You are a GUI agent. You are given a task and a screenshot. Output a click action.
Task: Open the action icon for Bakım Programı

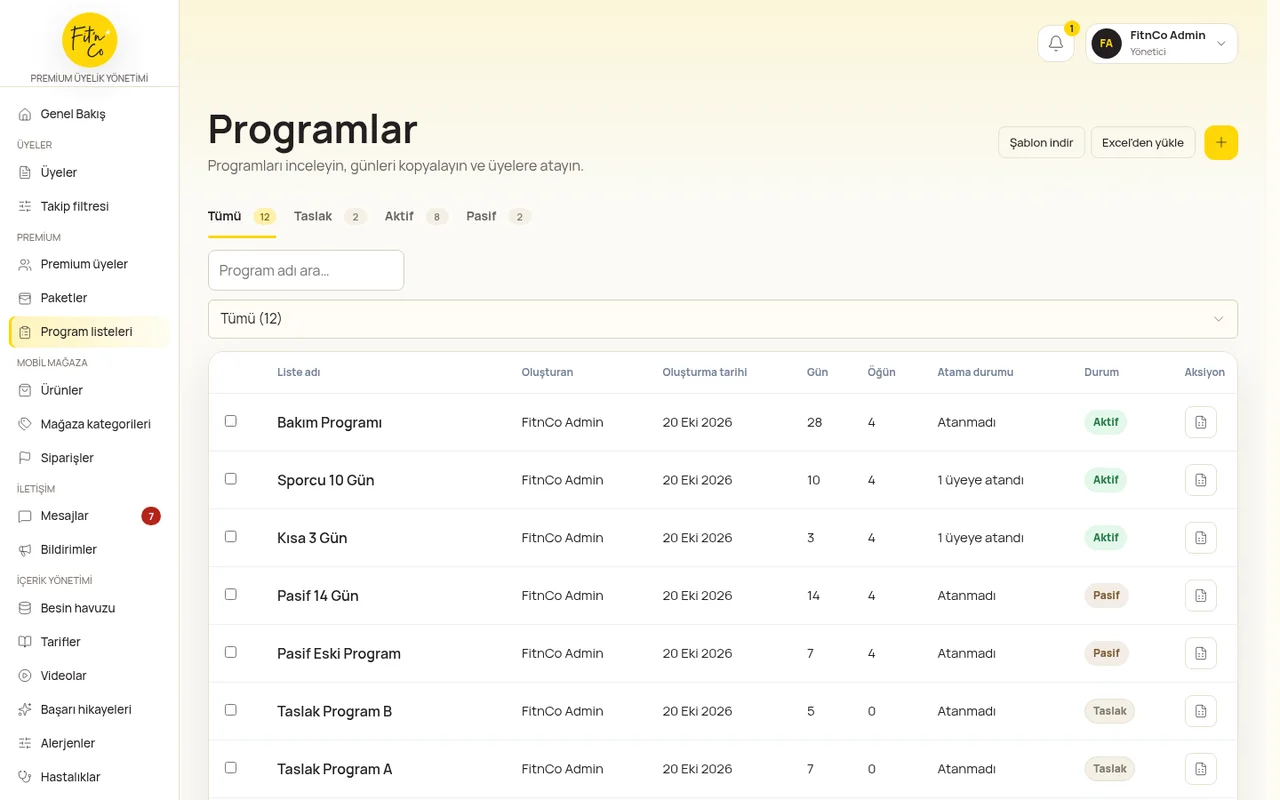point(1201,422)
